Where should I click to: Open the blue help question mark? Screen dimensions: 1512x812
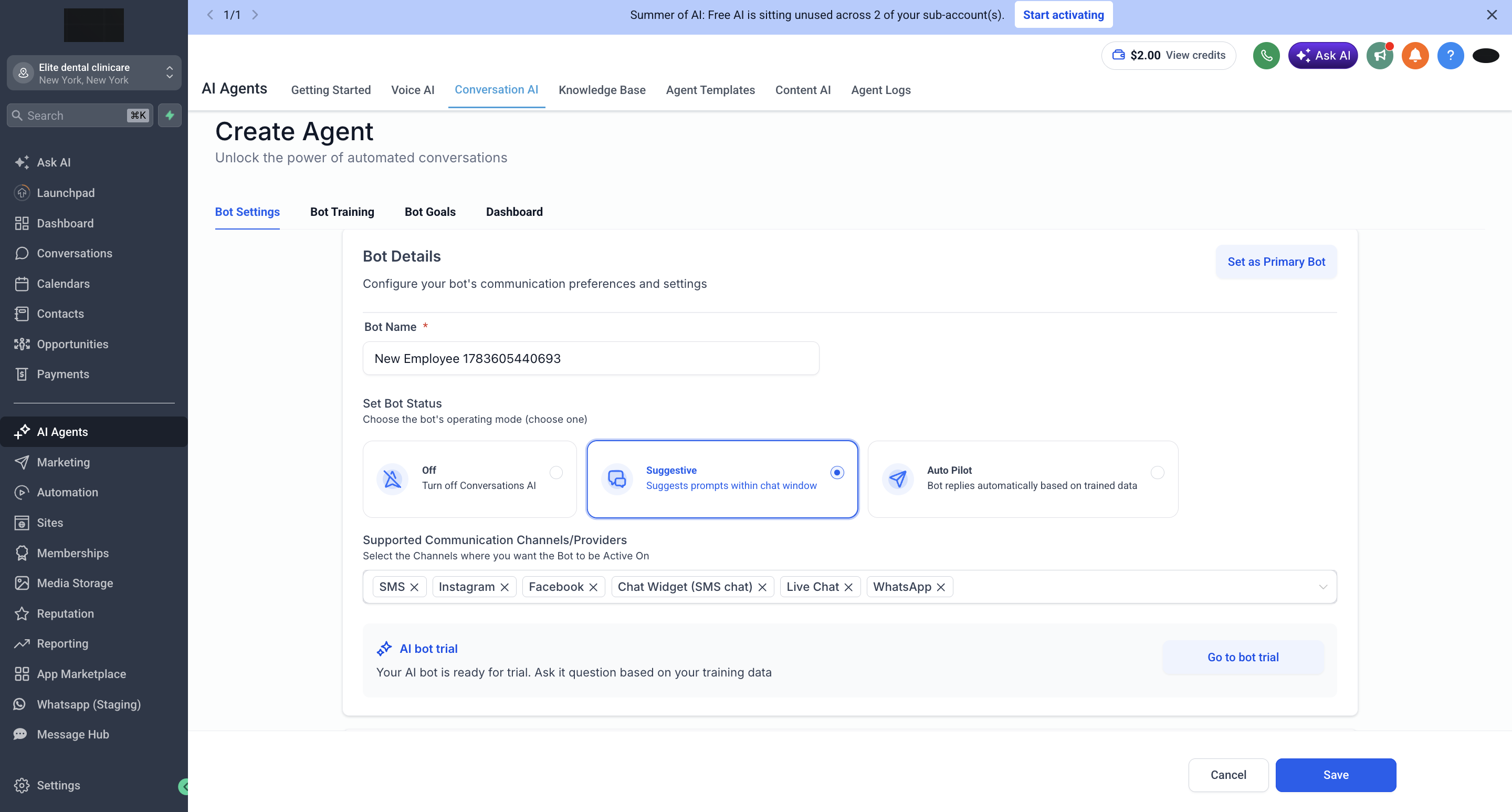(1451, 55)
